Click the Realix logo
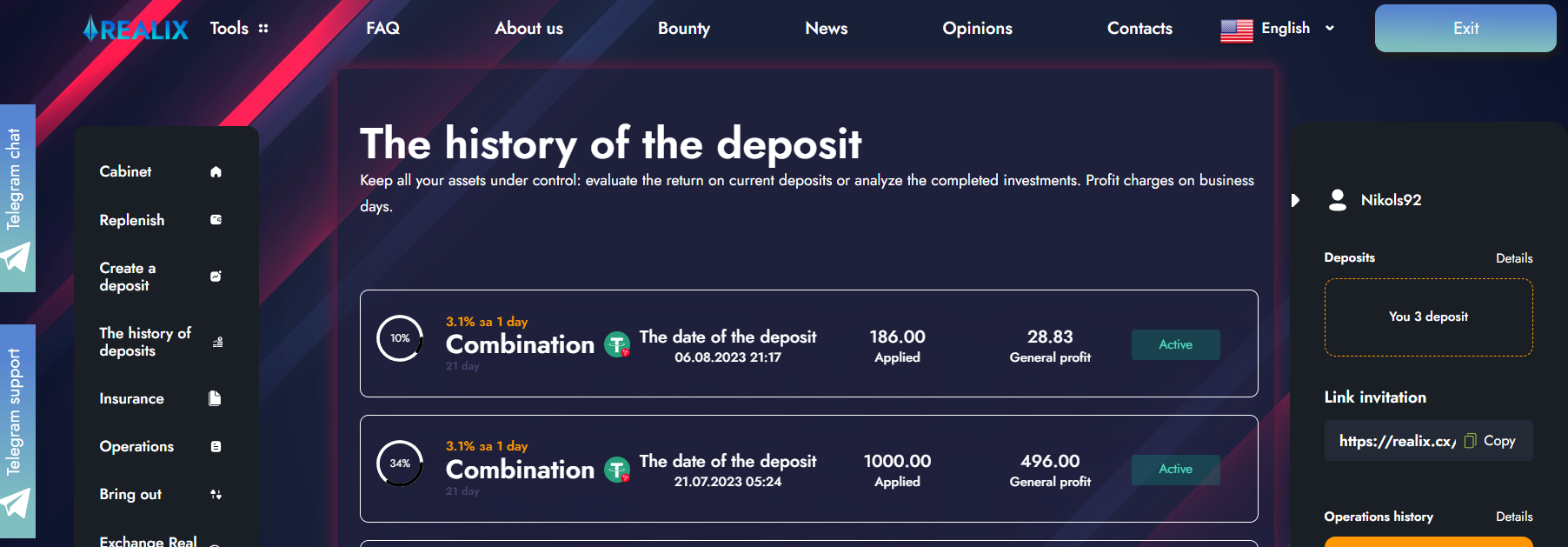 [136, 30]
